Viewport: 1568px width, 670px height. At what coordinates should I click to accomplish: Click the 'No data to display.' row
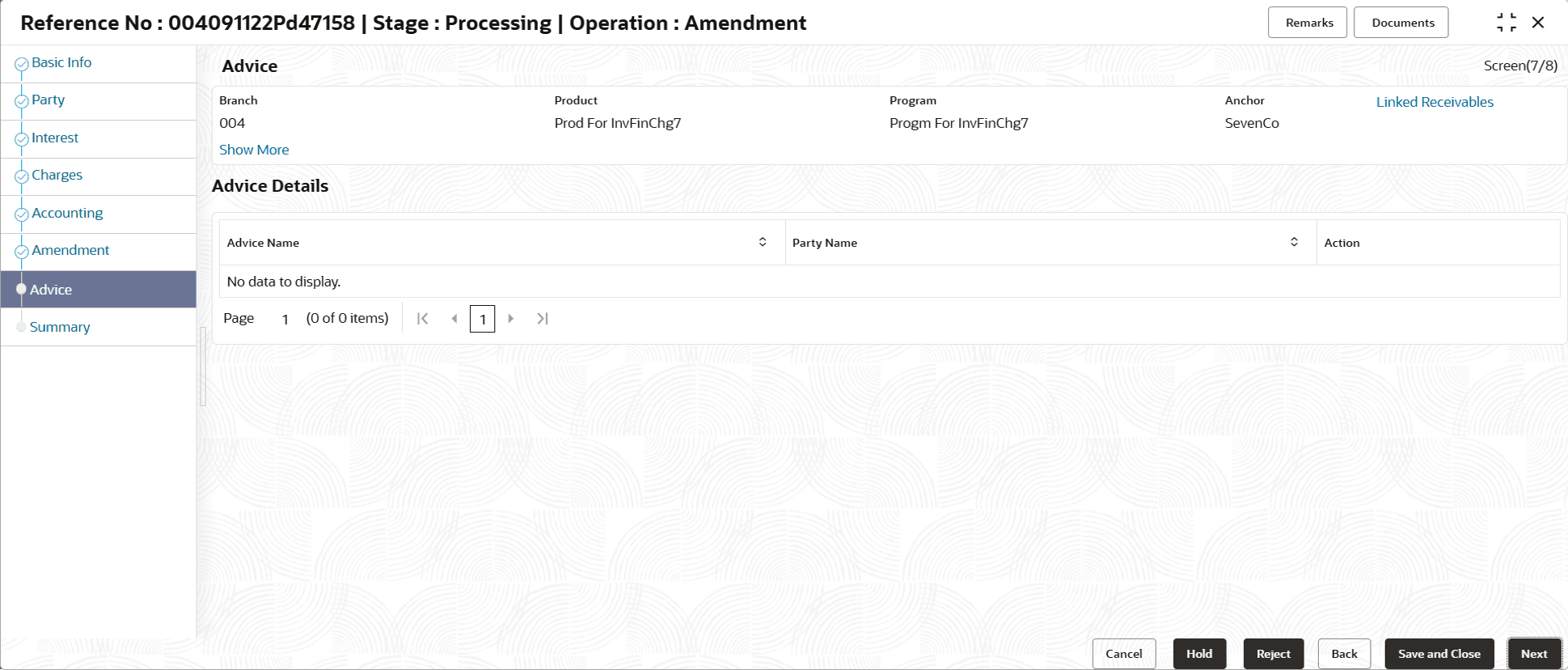pos(890,282)
